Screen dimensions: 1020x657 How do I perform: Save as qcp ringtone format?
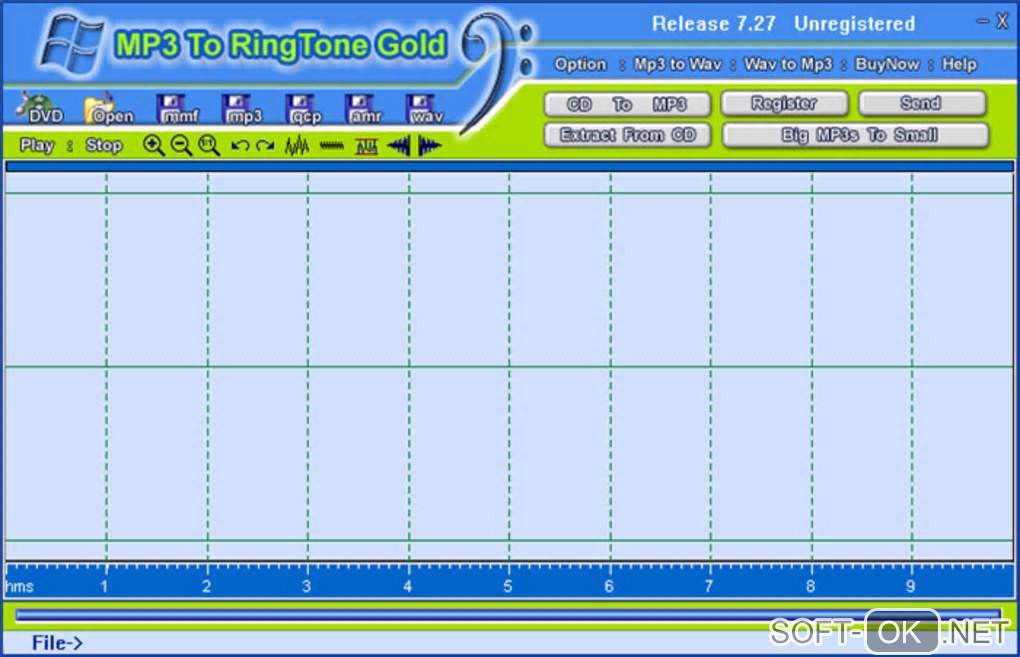[304, 109]
